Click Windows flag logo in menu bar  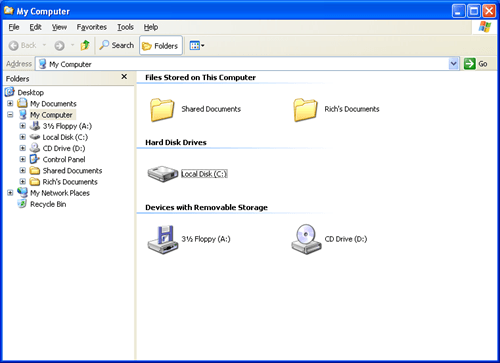[x=485, y=27]
